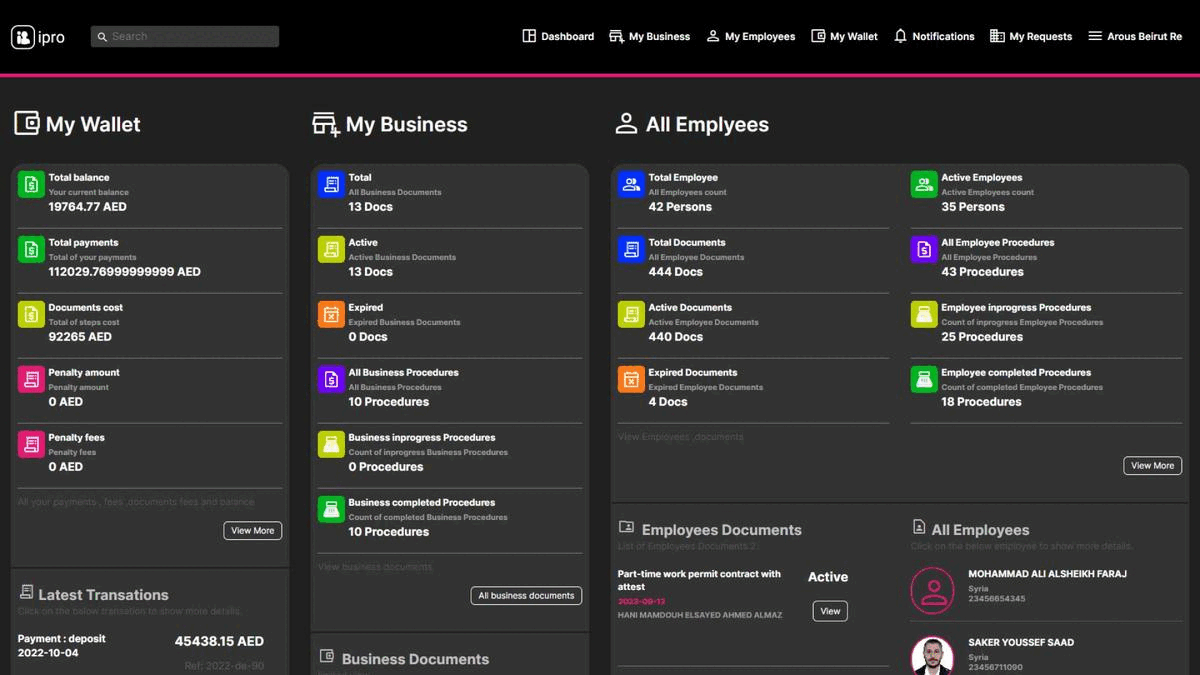Go to My Employees in navigation
Image resolution: width=1200 pixels, height=675 pixels.
[x=750, y=36]
